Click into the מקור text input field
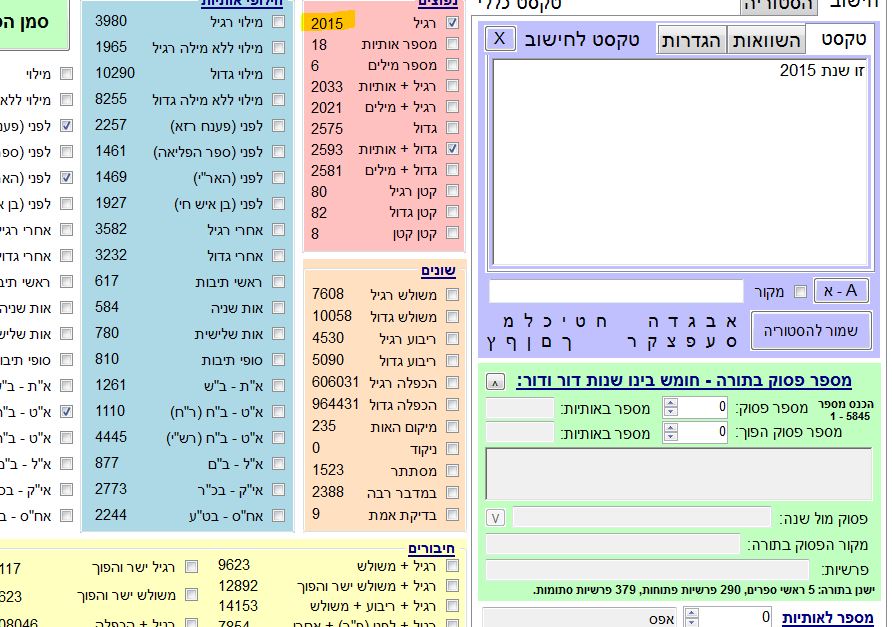The width and height of the screenshot is (892, 627). pos(616,292)
